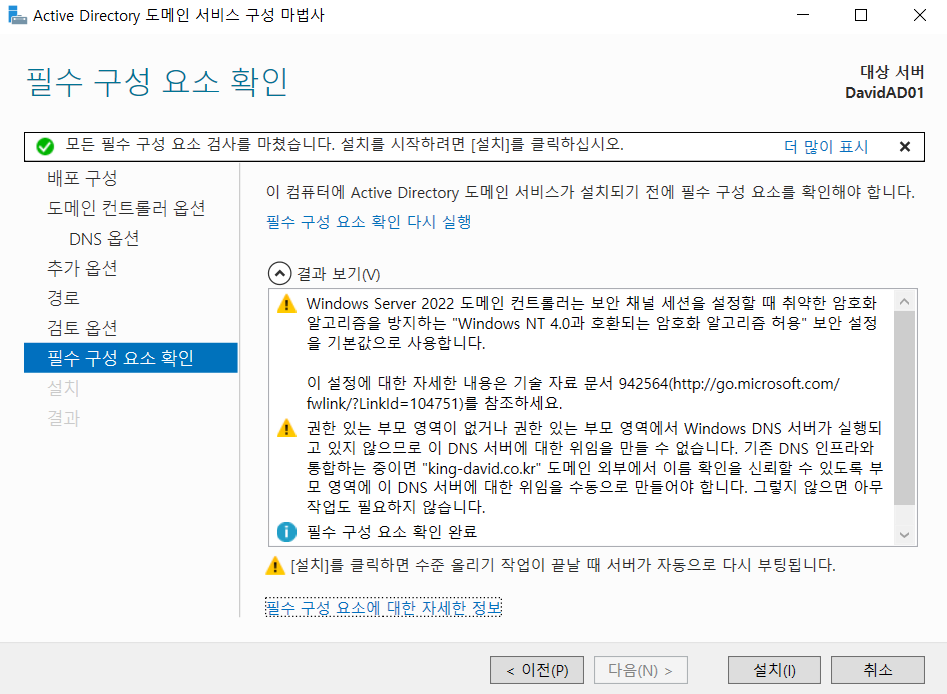Click the 'DavidAD01' target server text

pos(884,93)
